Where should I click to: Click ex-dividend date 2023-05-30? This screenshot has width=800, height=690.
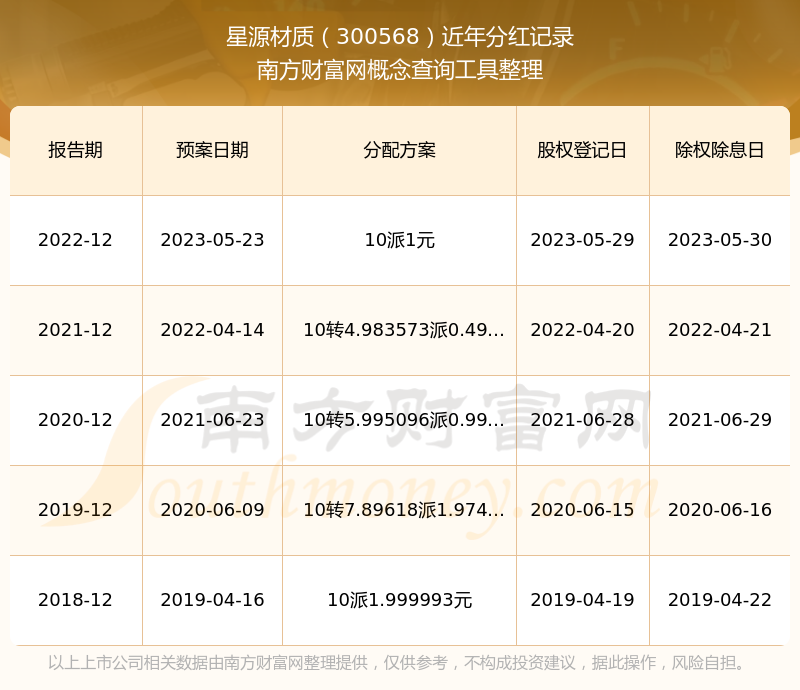719,240
